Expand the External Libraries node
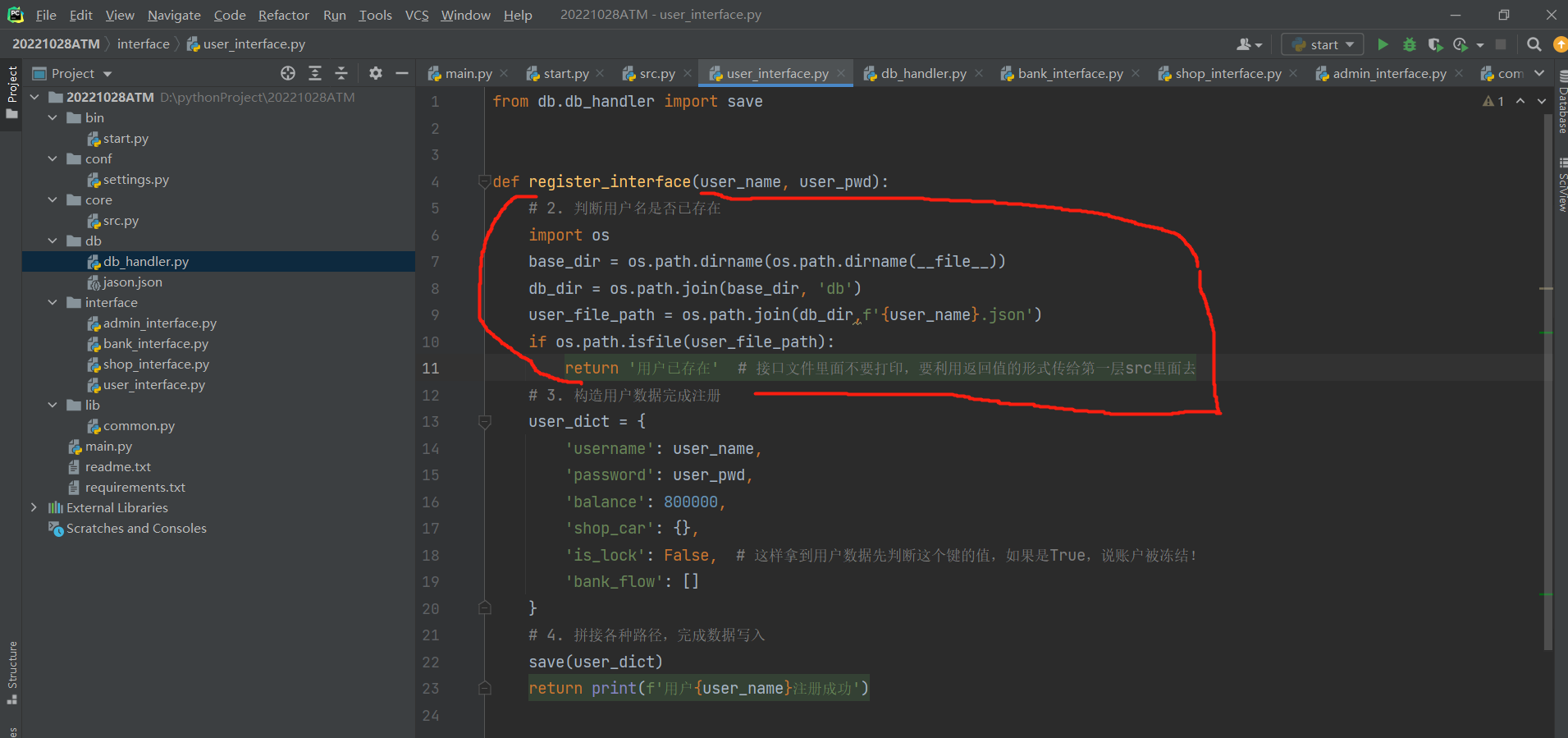This screenshot has width=1568, height=738. point(34,507)
